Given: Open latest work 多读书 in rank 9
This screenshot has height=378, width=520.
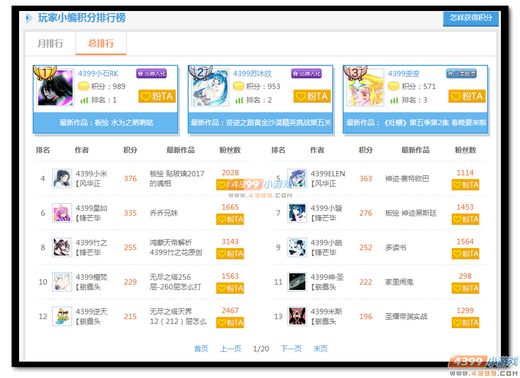Looking at the screenshot, I should click(396, 247).
